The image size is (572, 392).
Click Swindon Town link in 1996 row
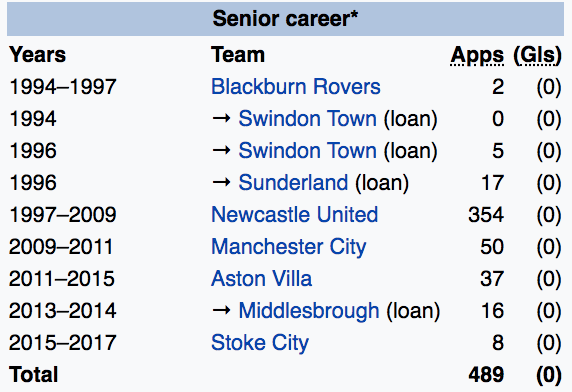click(x=308, y=151)
